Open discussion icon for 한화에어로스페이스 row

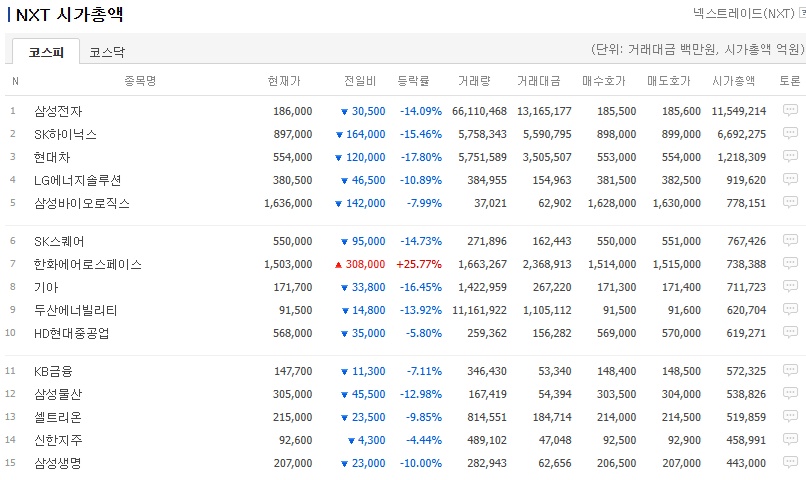tap(790, 263)
